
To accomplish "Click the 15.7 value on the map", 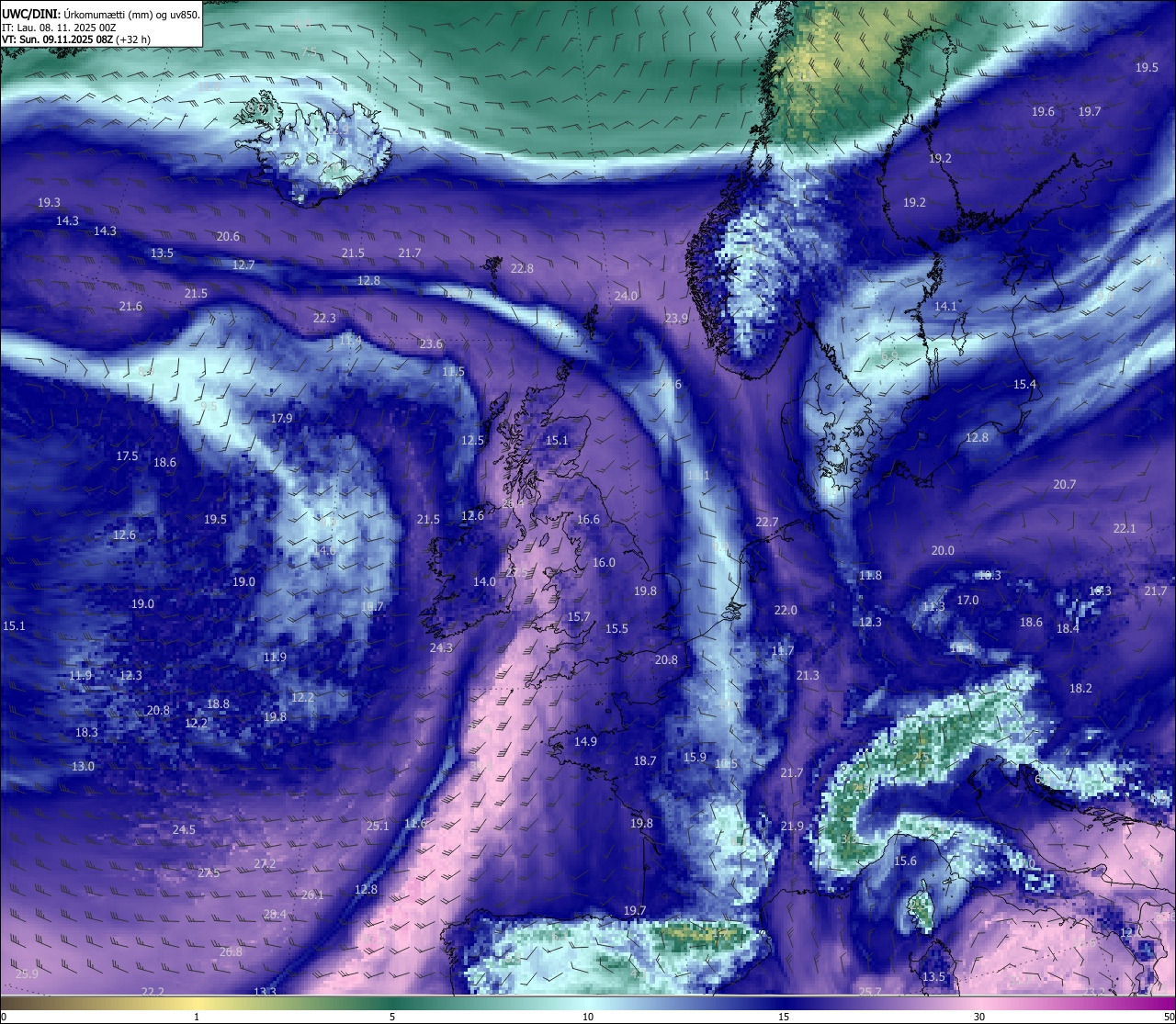I will (x=578, y=617).
